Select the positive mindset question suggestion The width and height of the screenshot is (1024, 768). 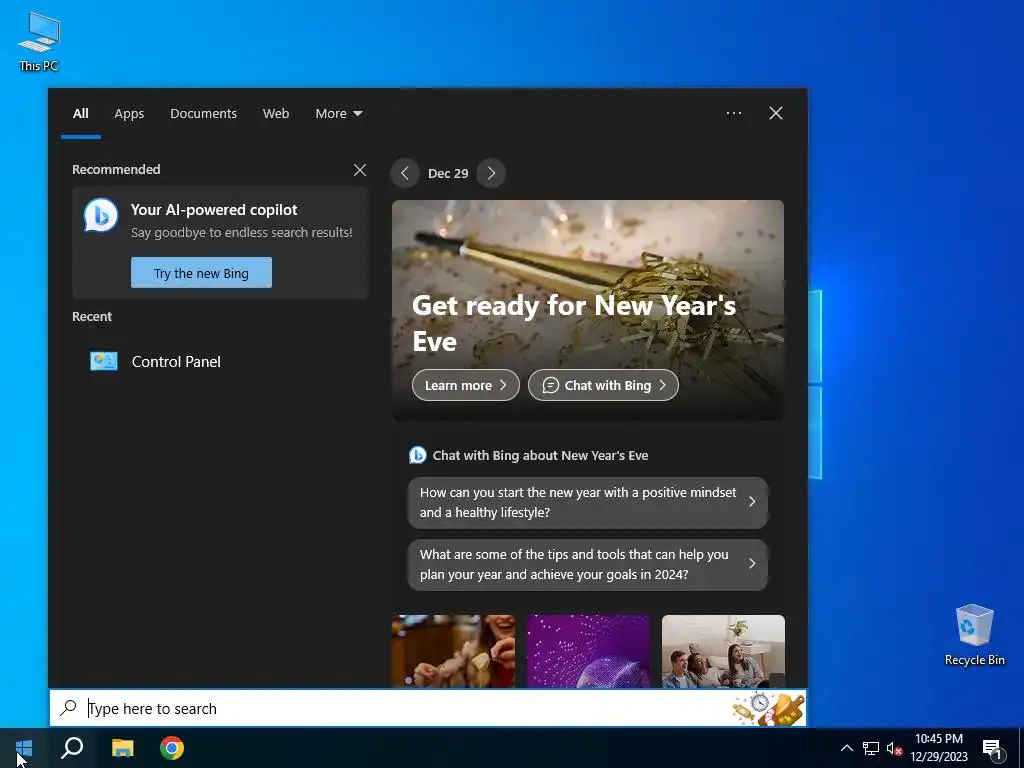click(x=588, y=502)
